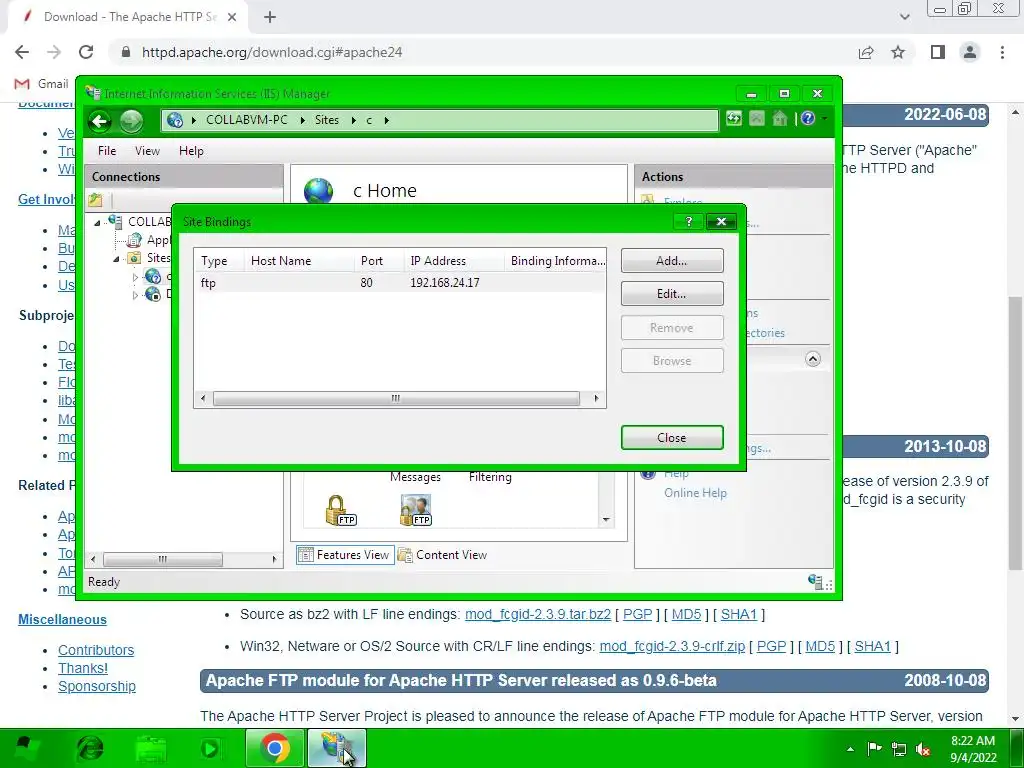Click the IP Address column header
1024x768 pixels.
(453, 261)
